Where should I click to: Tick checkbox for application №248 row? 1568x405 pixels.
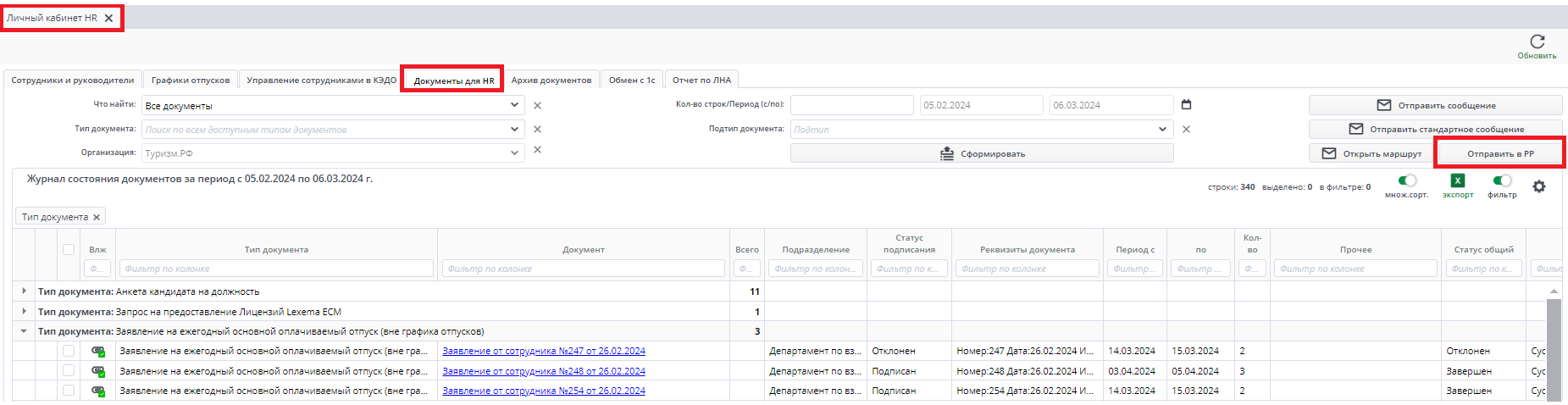69,371
